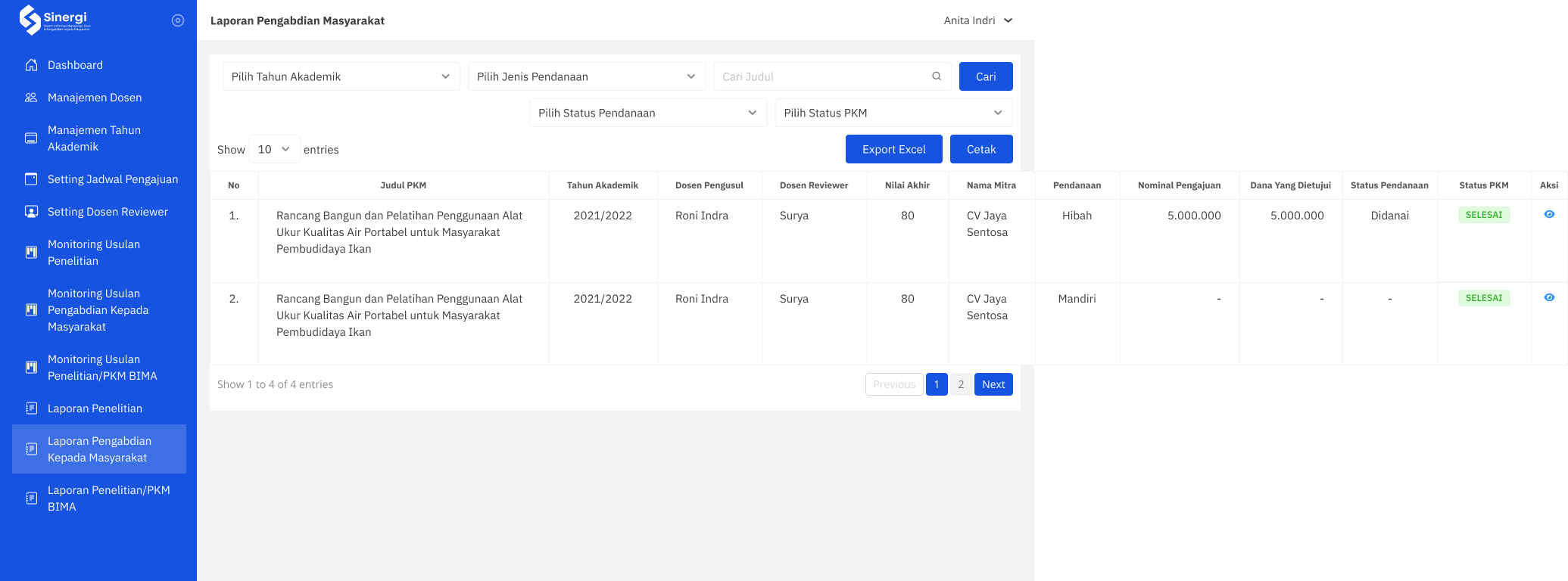
Task: Click the Previous pagination button
Action: coord(894,384)
